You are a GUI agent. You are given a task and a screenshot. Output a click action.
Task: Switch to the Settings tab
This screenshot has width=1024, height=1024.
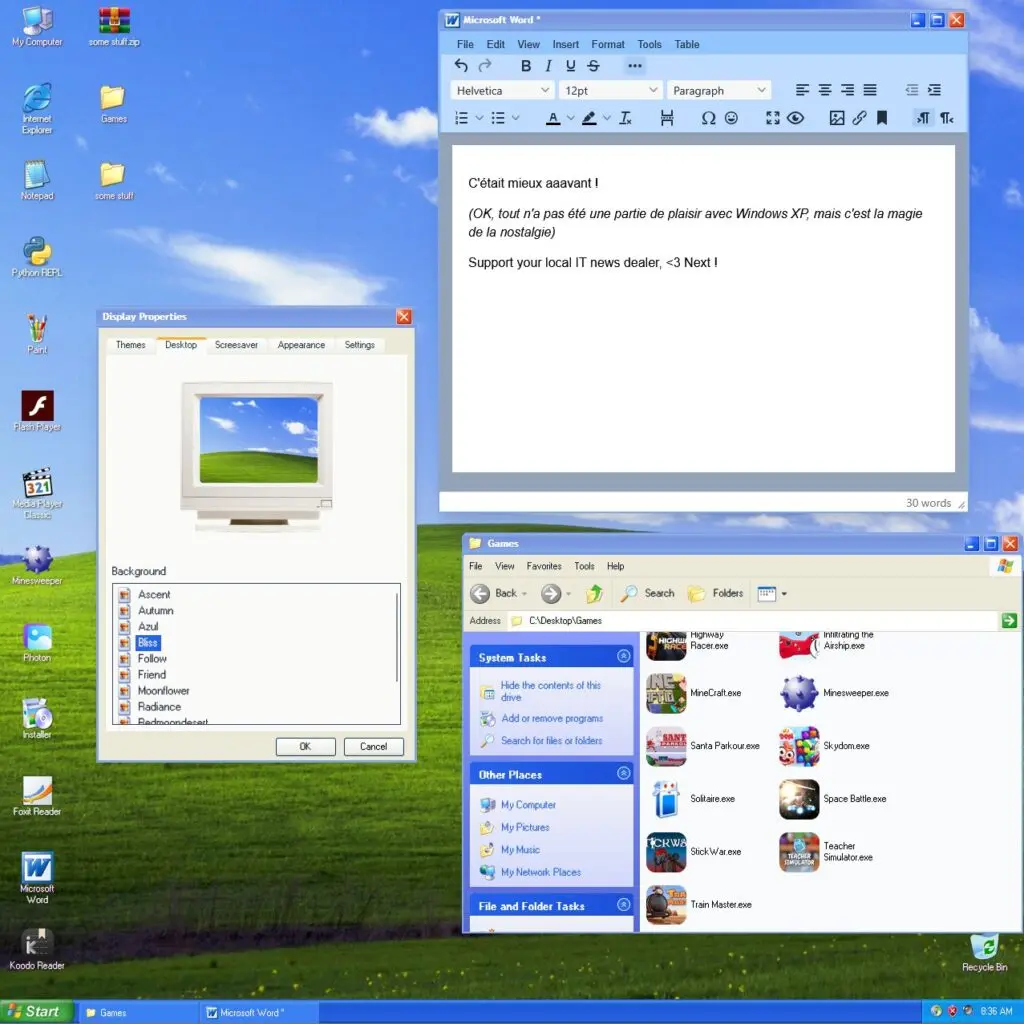[360, 345]
